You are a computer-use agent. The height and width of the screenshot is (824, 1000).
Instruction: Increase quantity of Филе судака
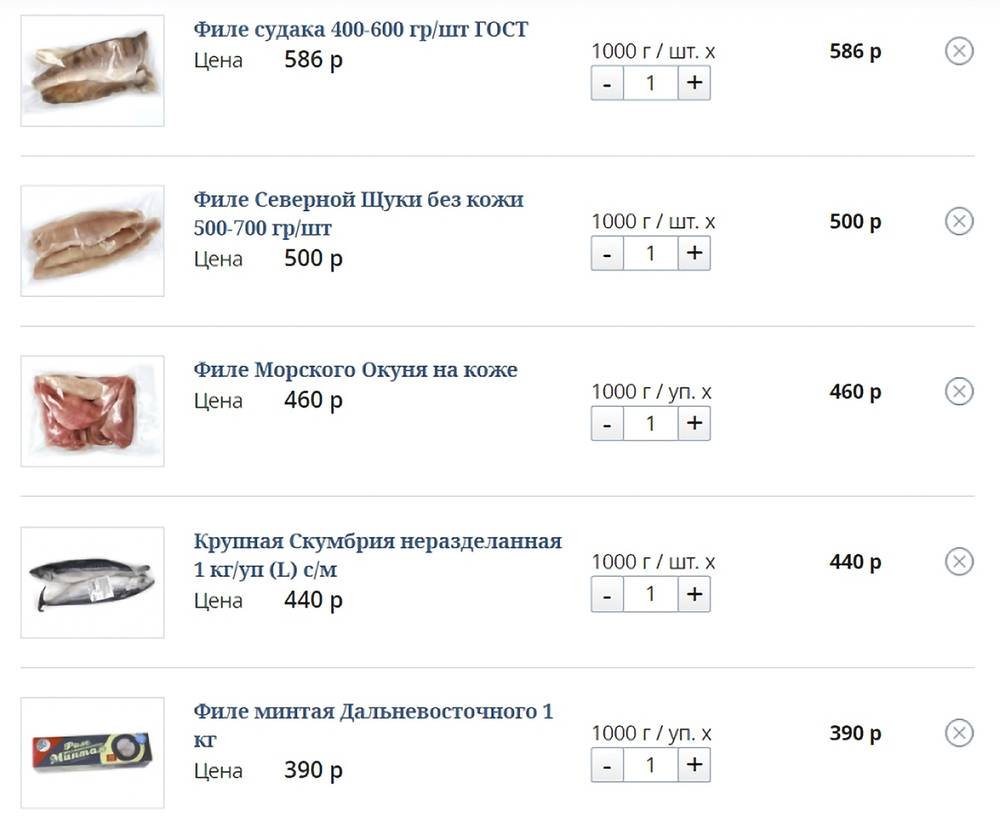(694, 84)
